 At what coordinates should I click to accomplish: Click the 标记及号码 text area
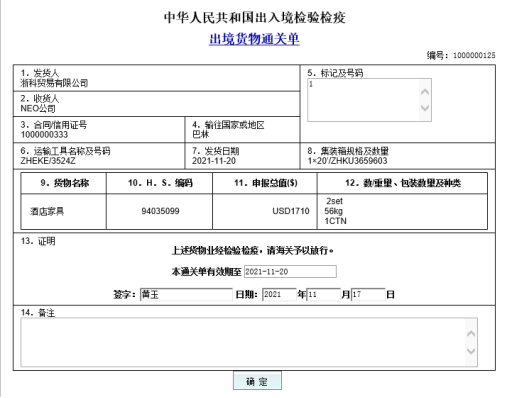(369, 100)
